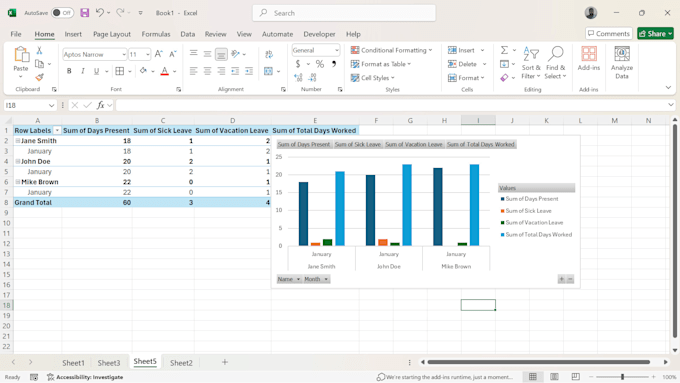Cut selection with the scissors icon
Viewport: 680px width, 383px height.
click(x=39, y=50)
